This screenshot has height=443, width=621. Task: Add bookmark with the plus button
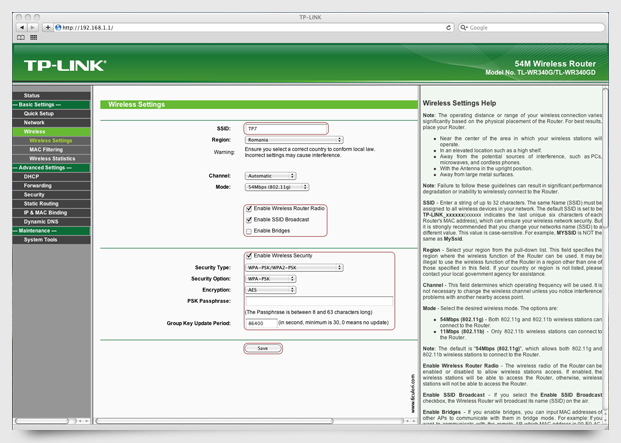(x=48, y=27)
